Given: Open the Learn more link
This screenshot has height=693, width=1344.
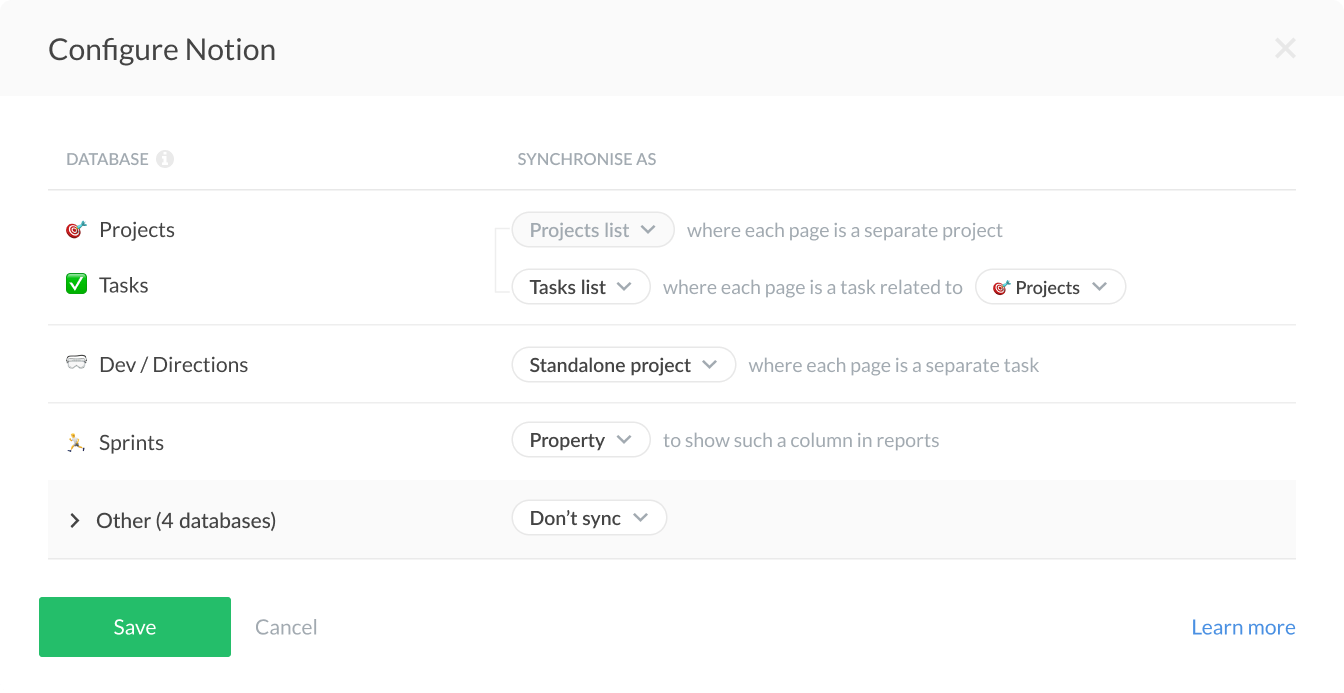Looking at the screenshot, I should coord(1243,627).
